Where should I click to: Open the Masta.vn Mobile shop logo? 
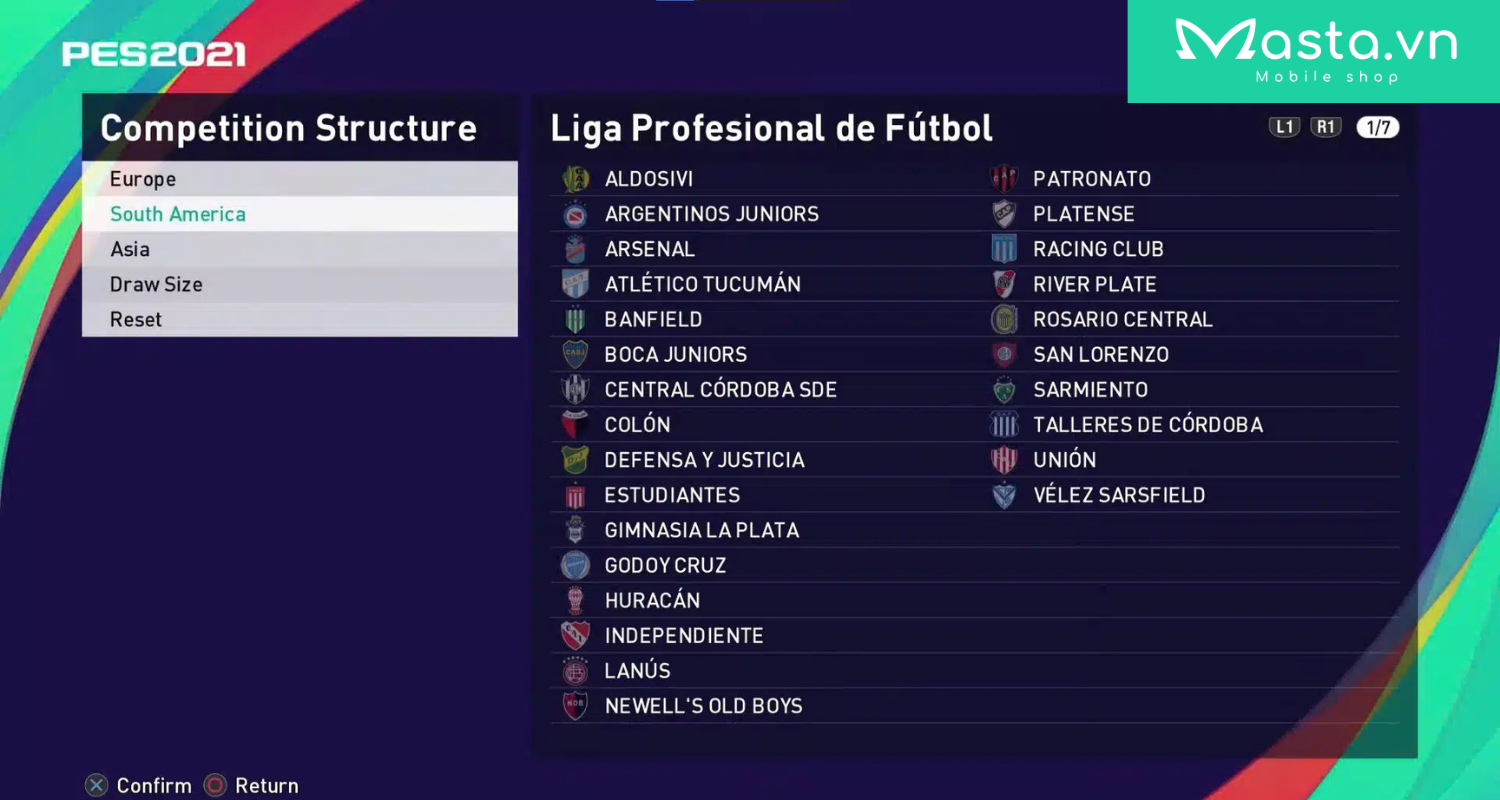coord(1314,51)
